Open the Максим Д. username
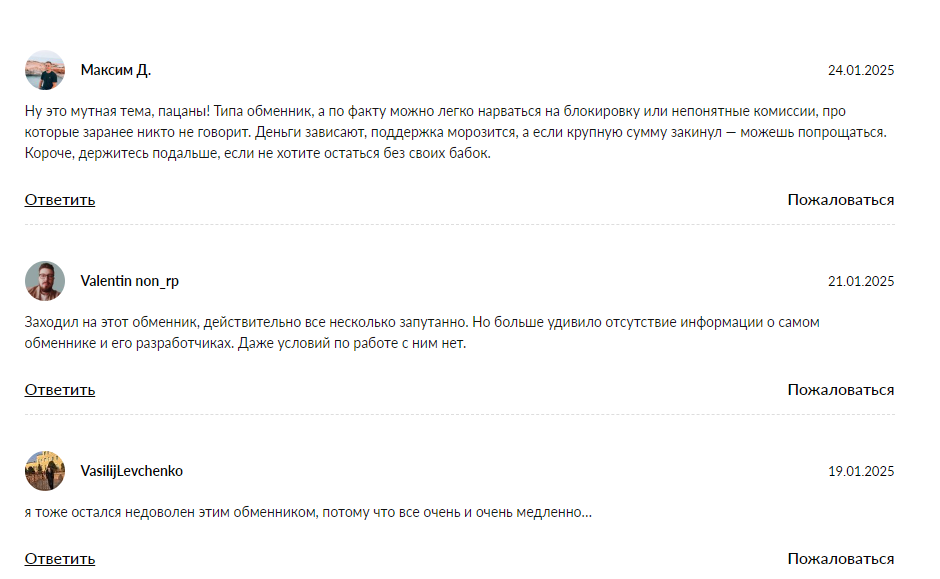The height and width of the screenshot is (579, 940). click(x=115, y=70)
